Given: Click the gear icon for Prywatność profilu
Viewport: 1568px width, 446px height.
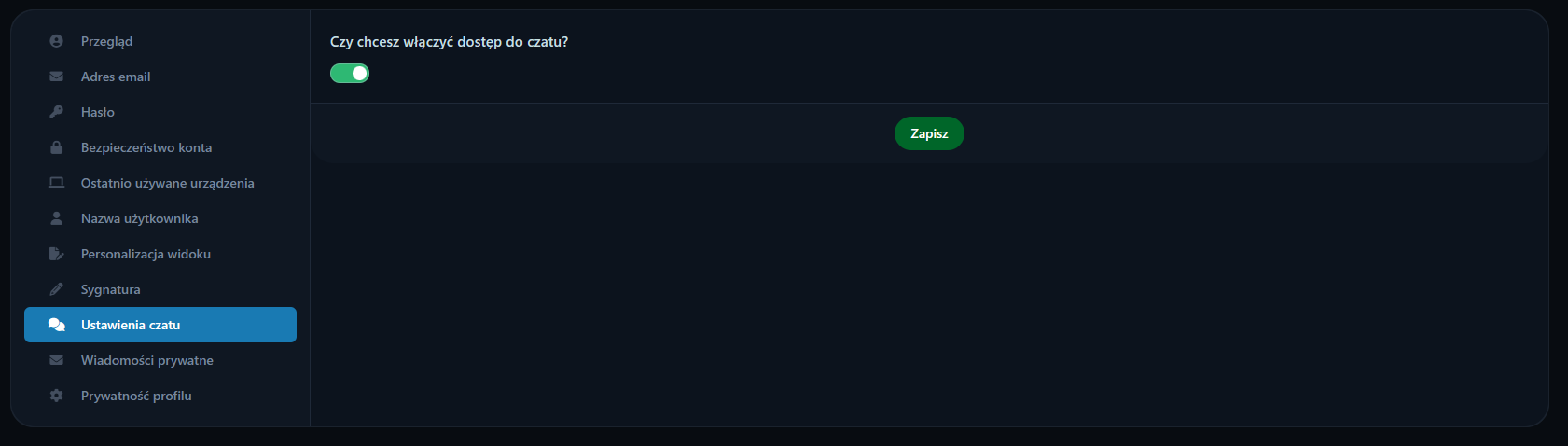Looking at the screenshot, I should [x=56, y=396].
